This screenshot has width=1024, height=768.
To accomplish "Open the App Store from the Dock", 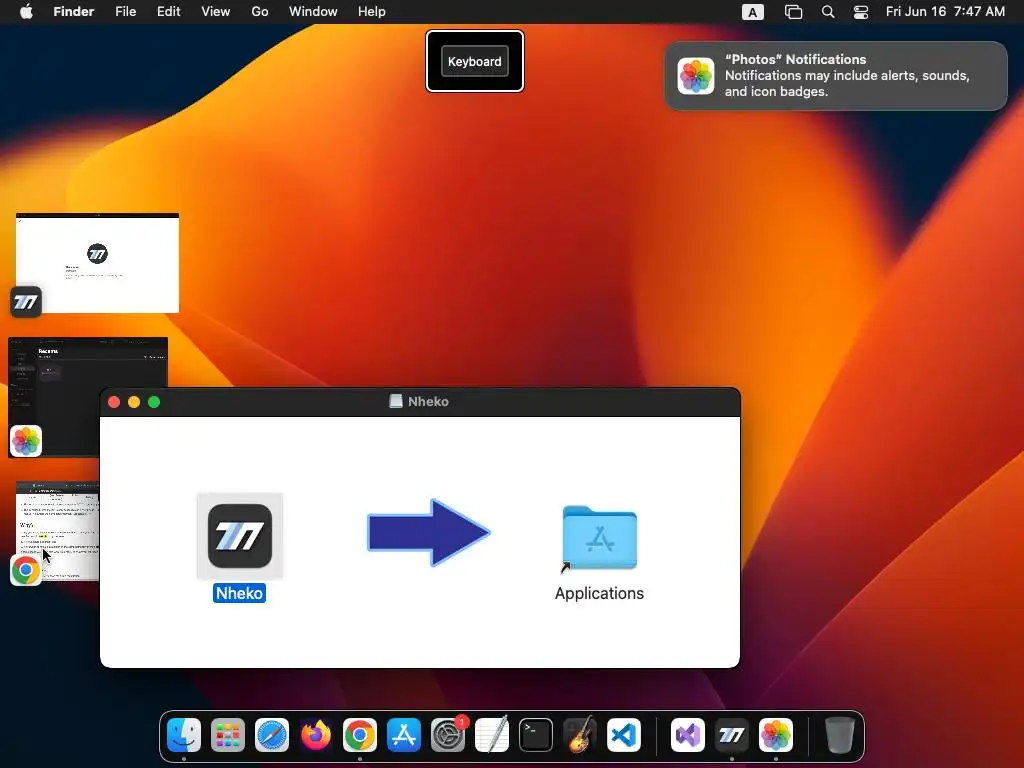I will [x=404, y=735].
